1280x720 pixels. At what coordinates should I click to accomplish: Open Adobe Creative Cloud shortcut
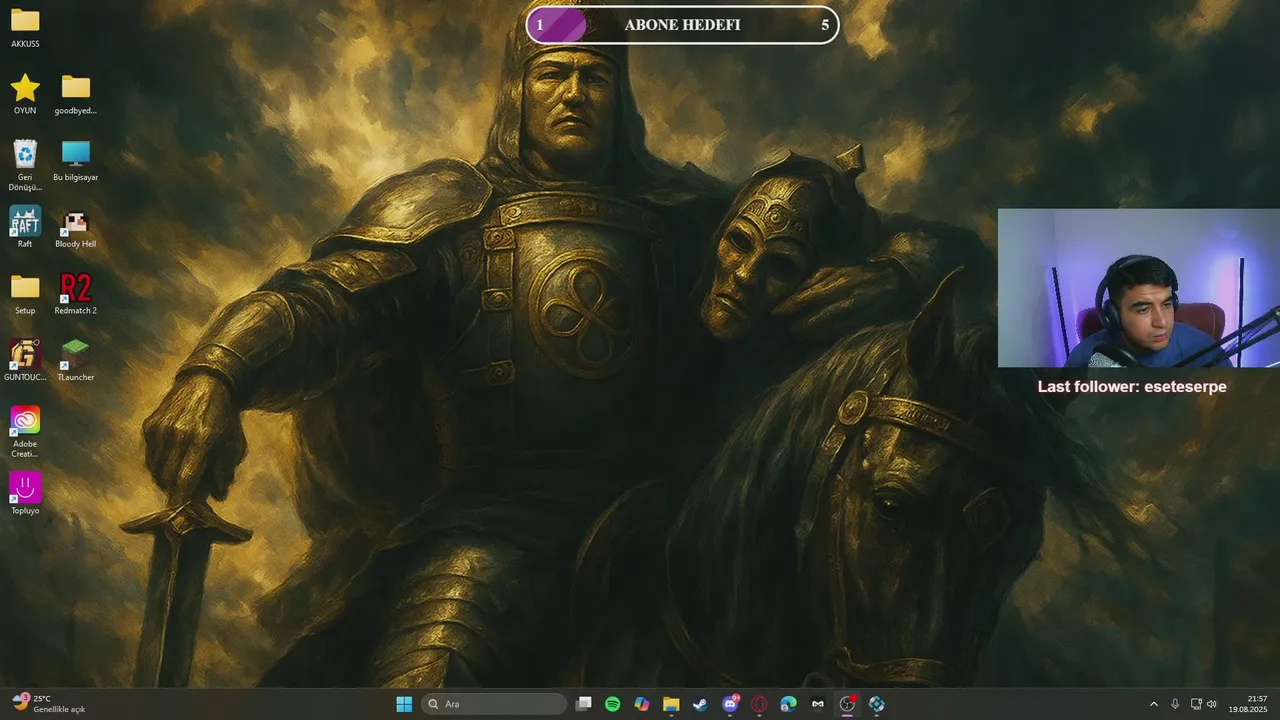(25, 432)
